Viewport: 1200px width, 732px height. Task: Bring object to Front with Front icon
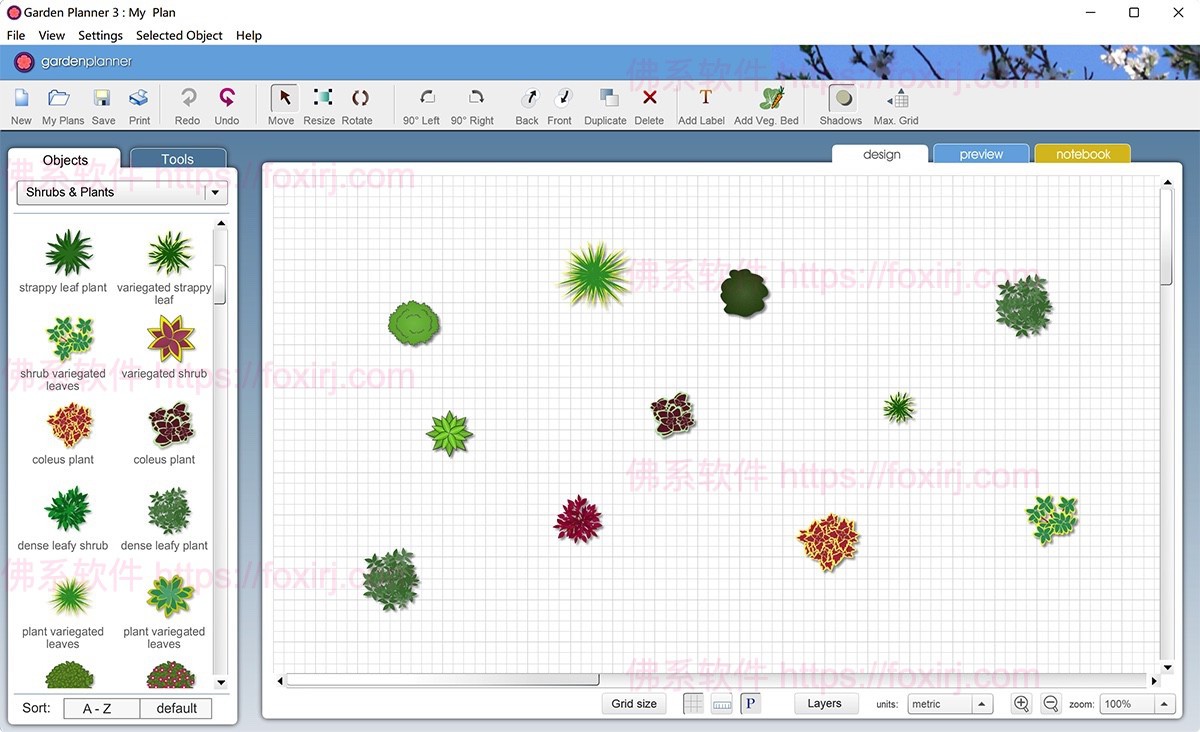[562, 98]
